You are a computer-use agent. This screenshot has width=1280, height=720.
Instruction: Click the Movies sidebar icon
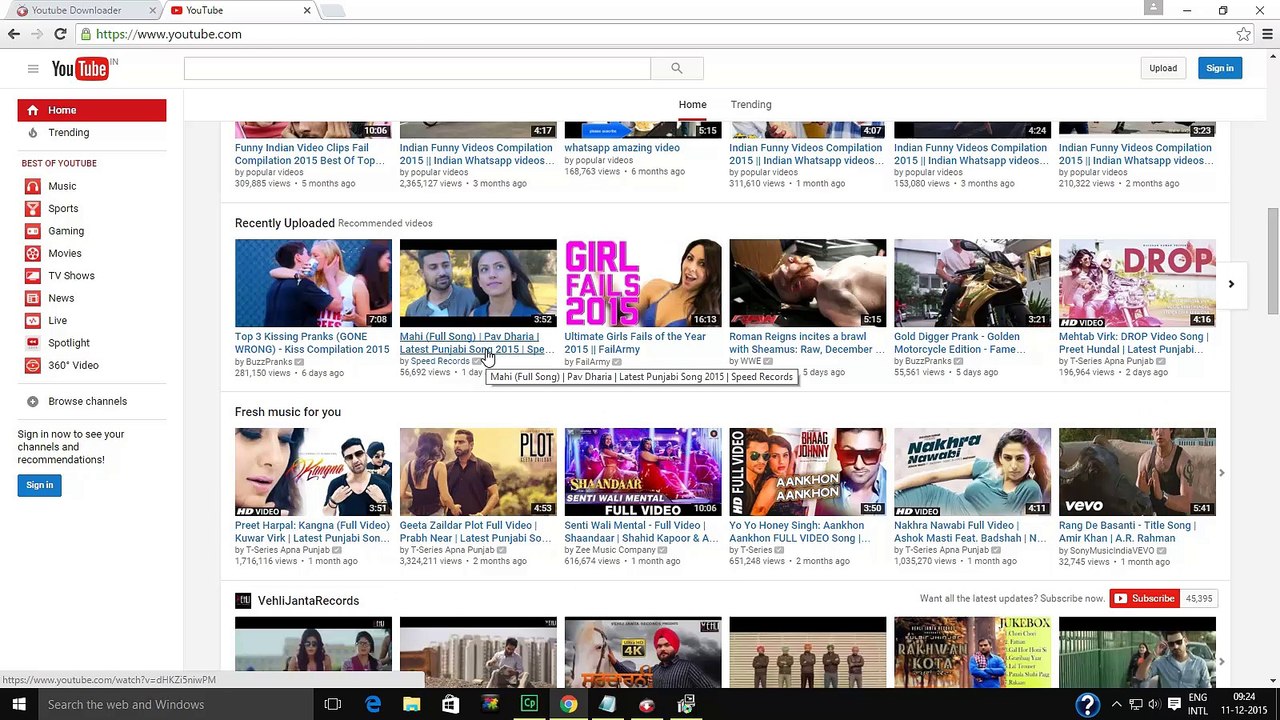tap(33, 253)
